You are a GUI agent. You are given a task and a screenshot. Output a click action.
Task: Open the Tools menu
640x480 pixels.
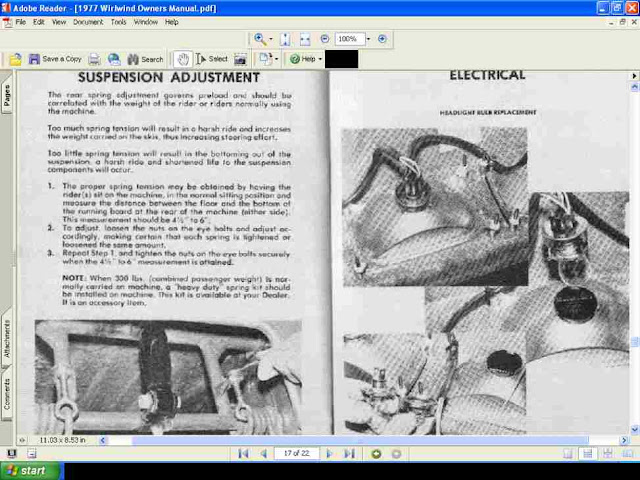tap(119, 22)
